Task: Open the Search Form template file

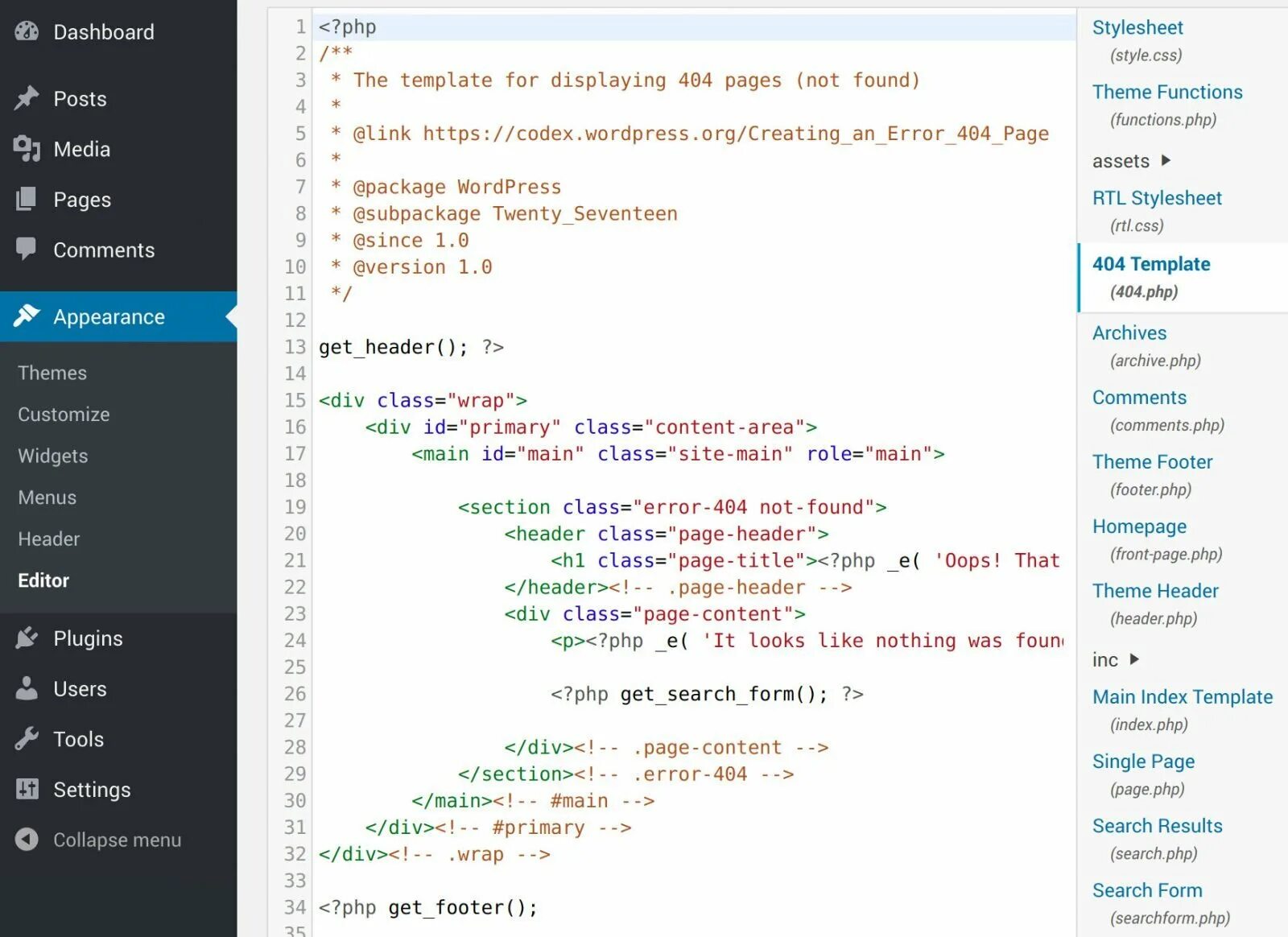Action: tap(1147, 890)
